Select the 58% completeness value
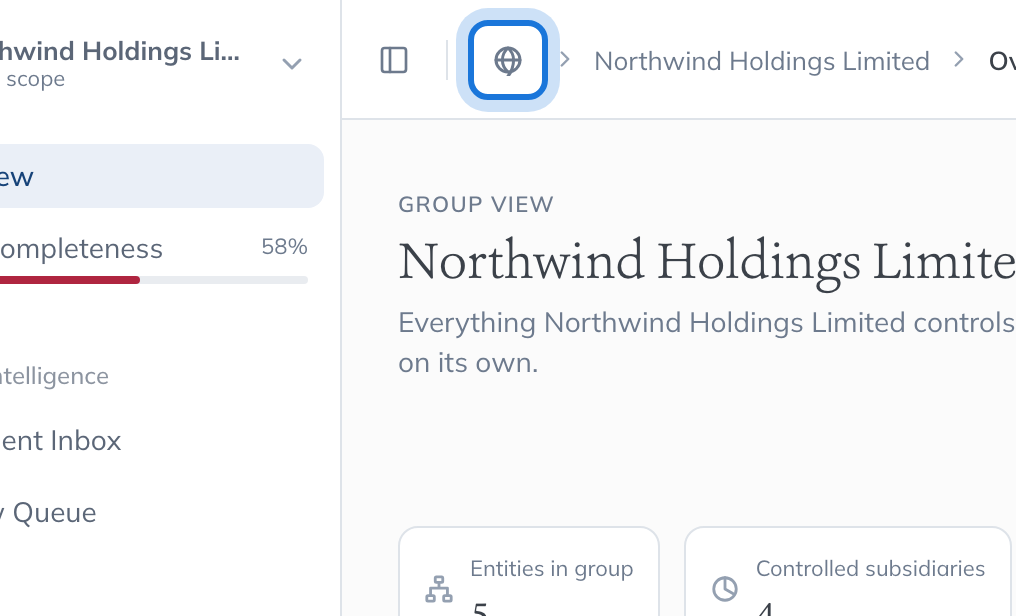The image size is (1016, 616). (x=284, y=247)
